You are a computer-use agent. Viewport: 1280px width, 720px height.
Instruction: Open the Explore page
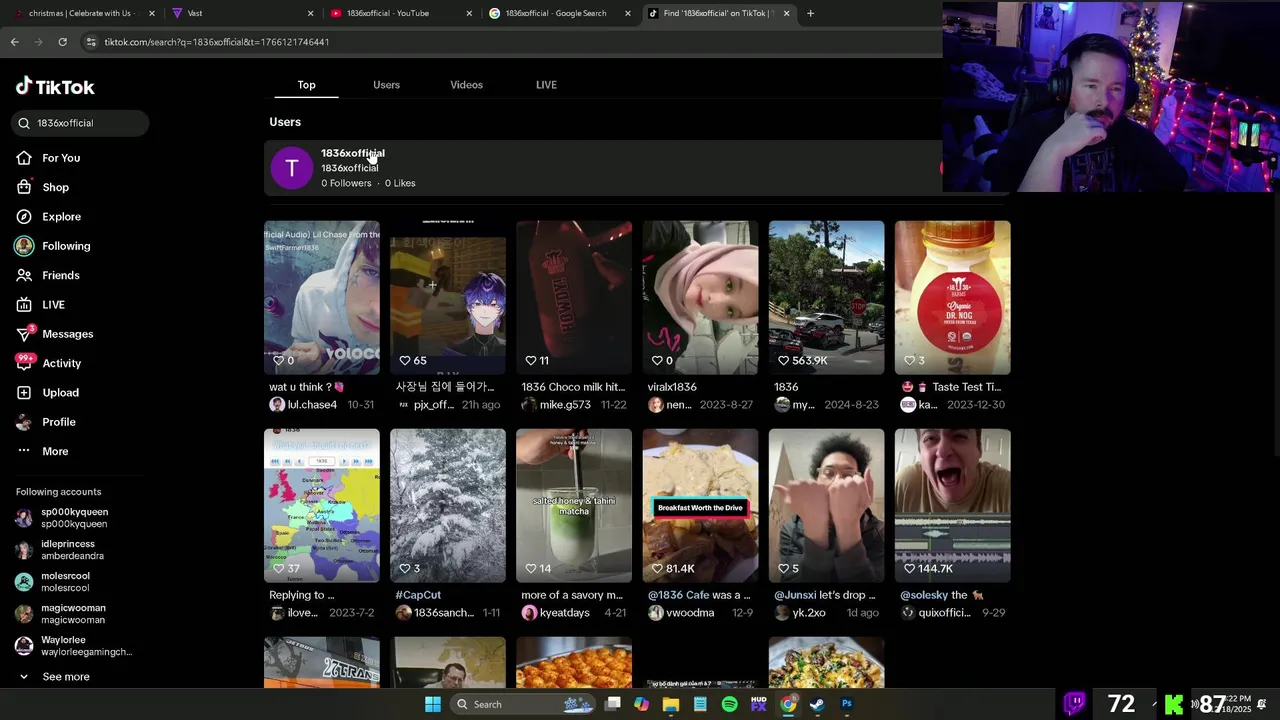(x=61, y=216)
